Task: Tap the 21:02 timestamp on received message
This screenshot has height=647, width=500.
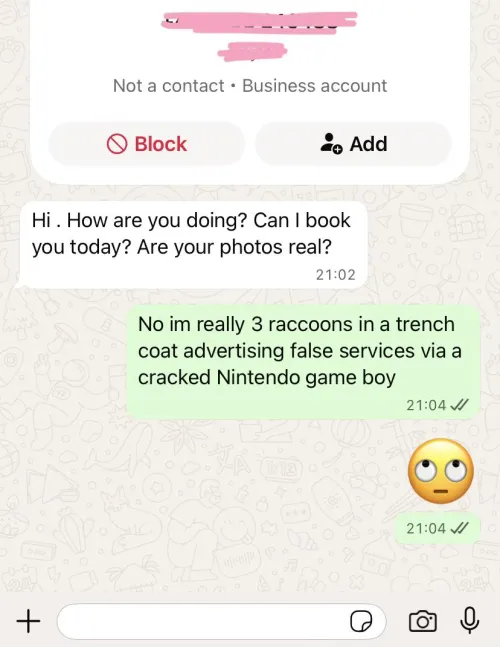Action: click(x=335, y=275)
